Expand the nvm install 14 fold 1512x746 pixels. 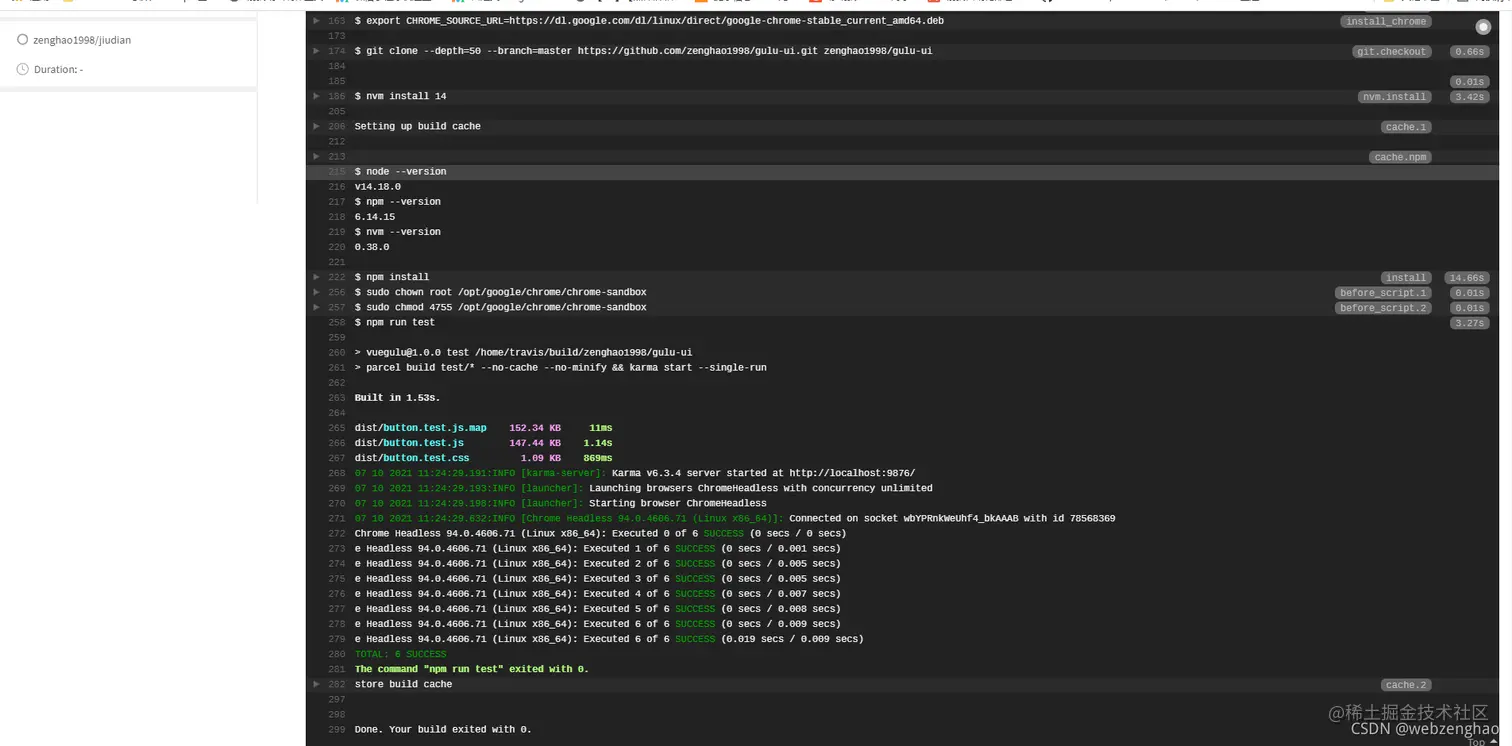coord(317,96)
